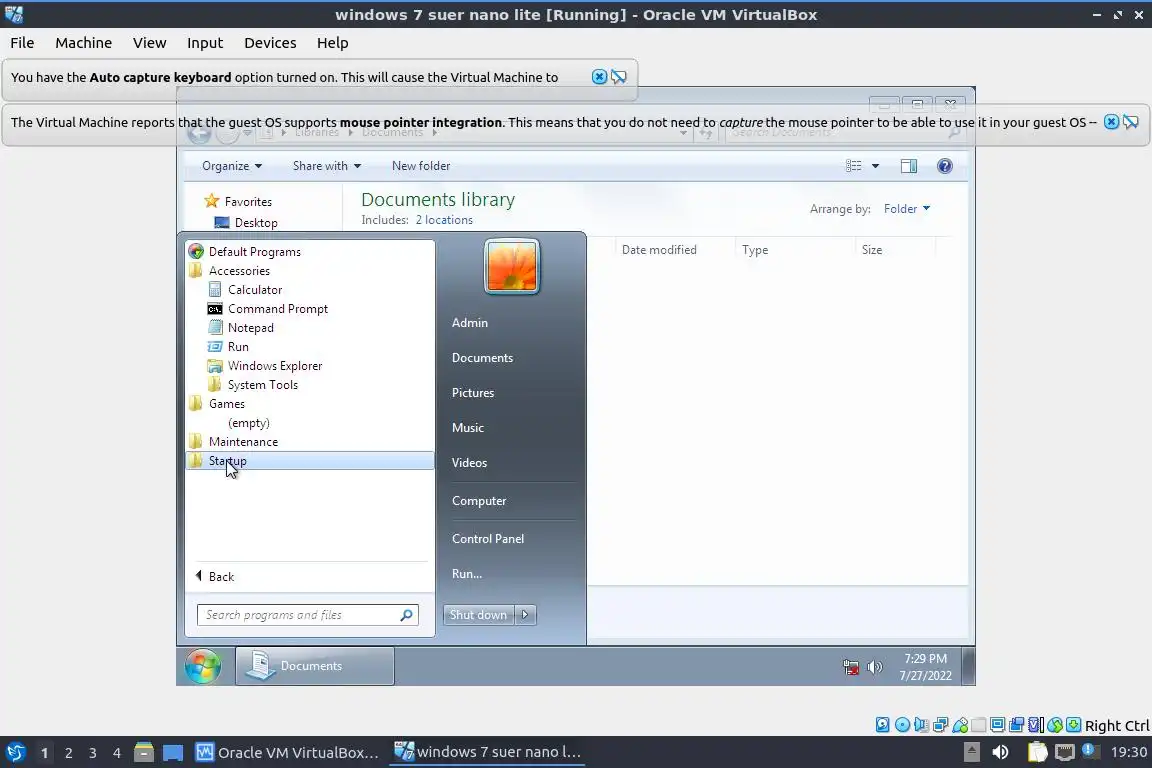Click the search magnifier in Start menu
This screenshot has width=1152, height=768.
click(406, 615)
